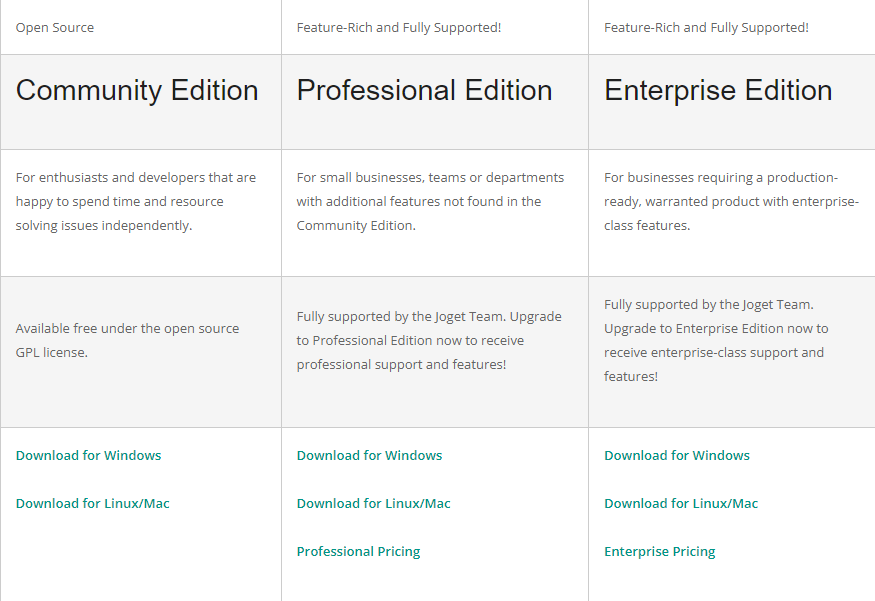Click the Upgrade to Professional Edition text
The height and width of the screenshot is (601, 875).
pos(429,340)
